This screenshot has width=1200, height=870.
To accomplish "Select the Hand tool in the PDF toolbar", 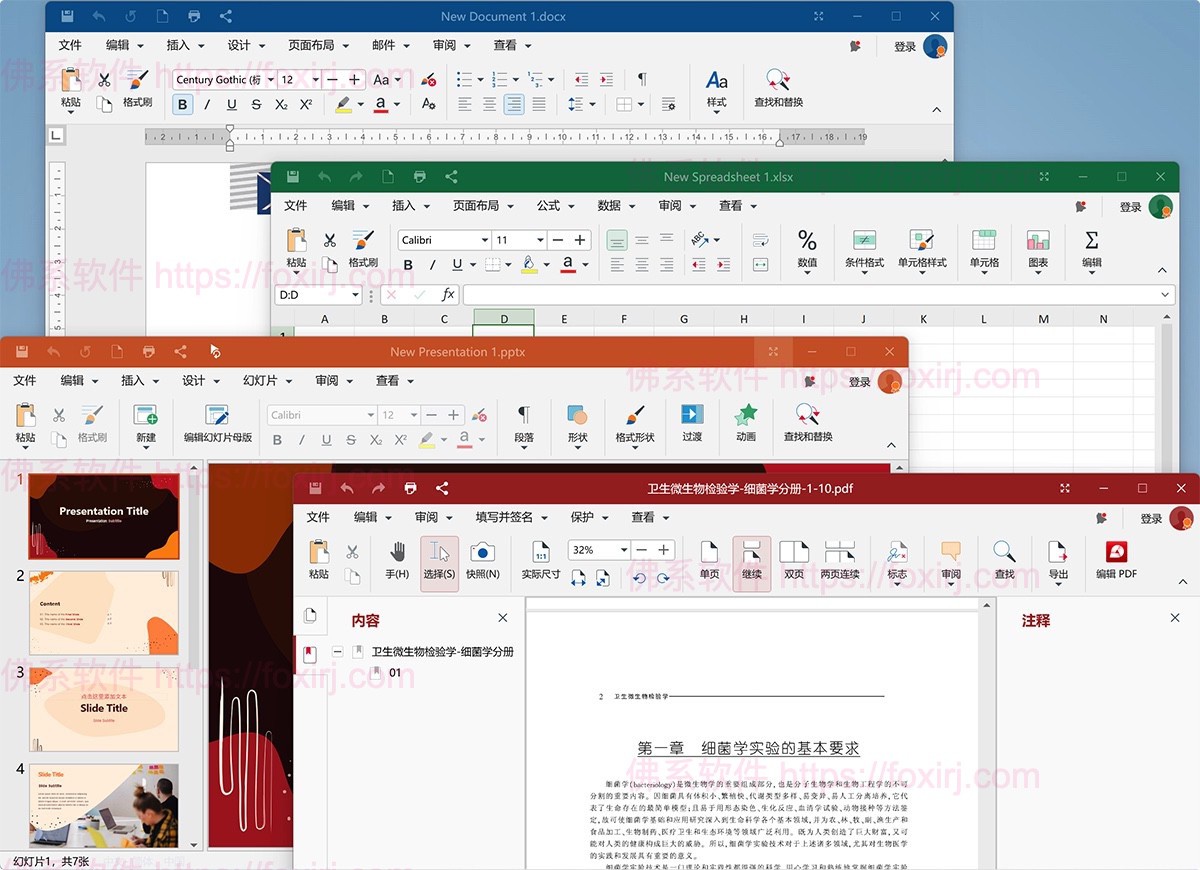I will (x=395, y=560).
